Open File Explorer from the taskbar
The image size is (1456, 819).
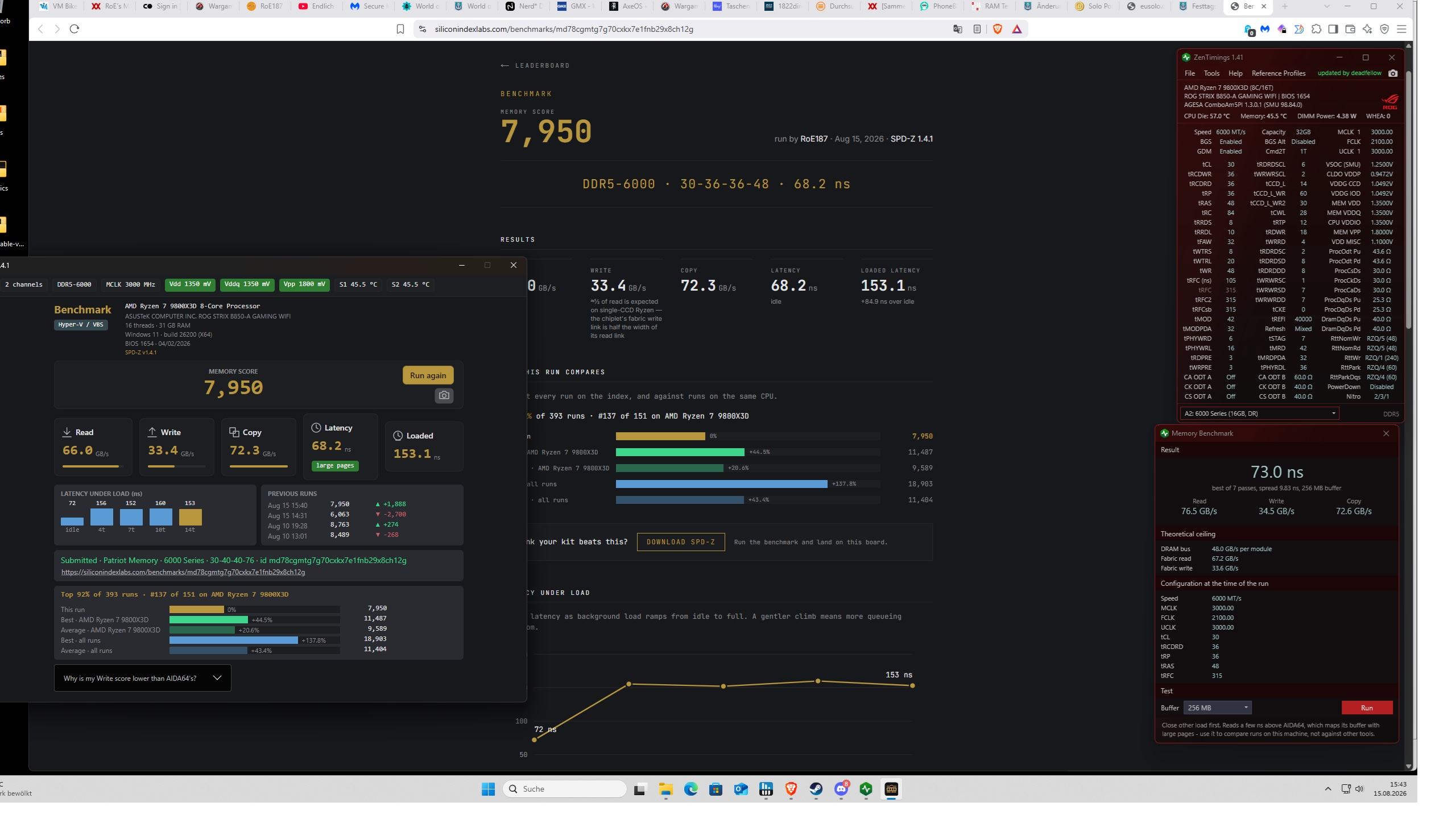(665, 789)
